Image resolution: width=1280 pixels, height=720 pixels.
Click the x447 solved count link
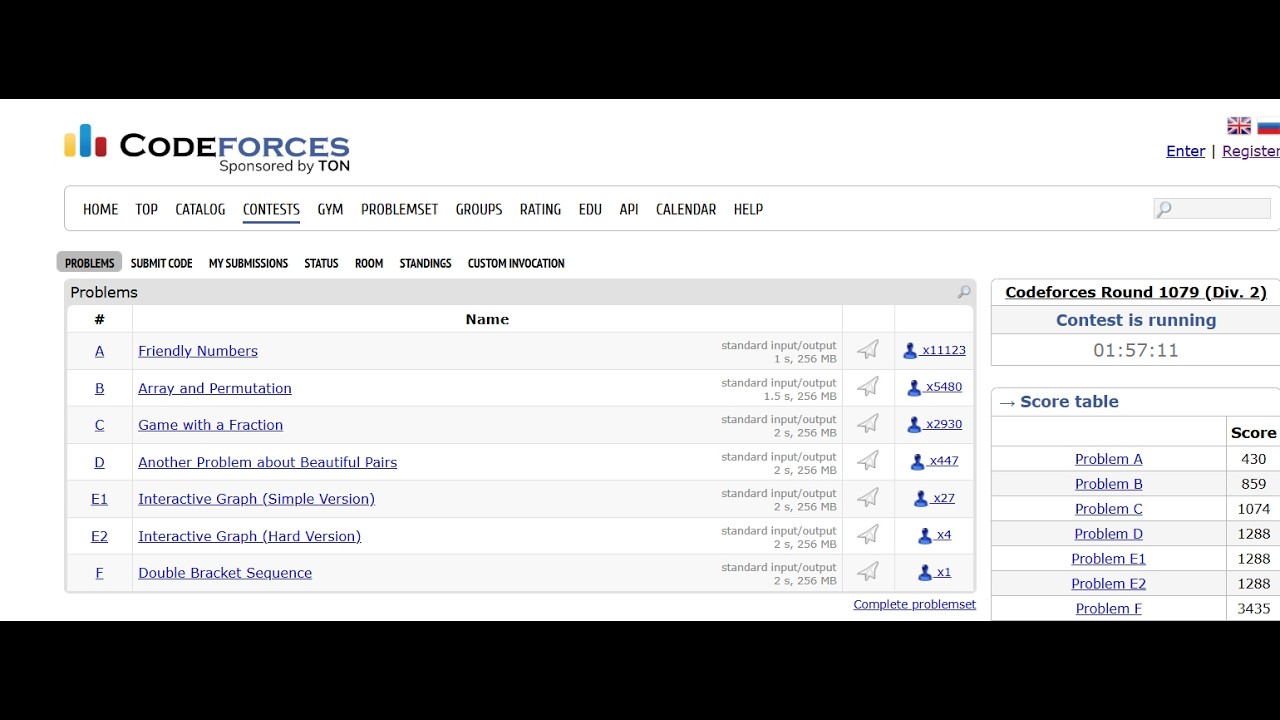click(x=944, y=462)
